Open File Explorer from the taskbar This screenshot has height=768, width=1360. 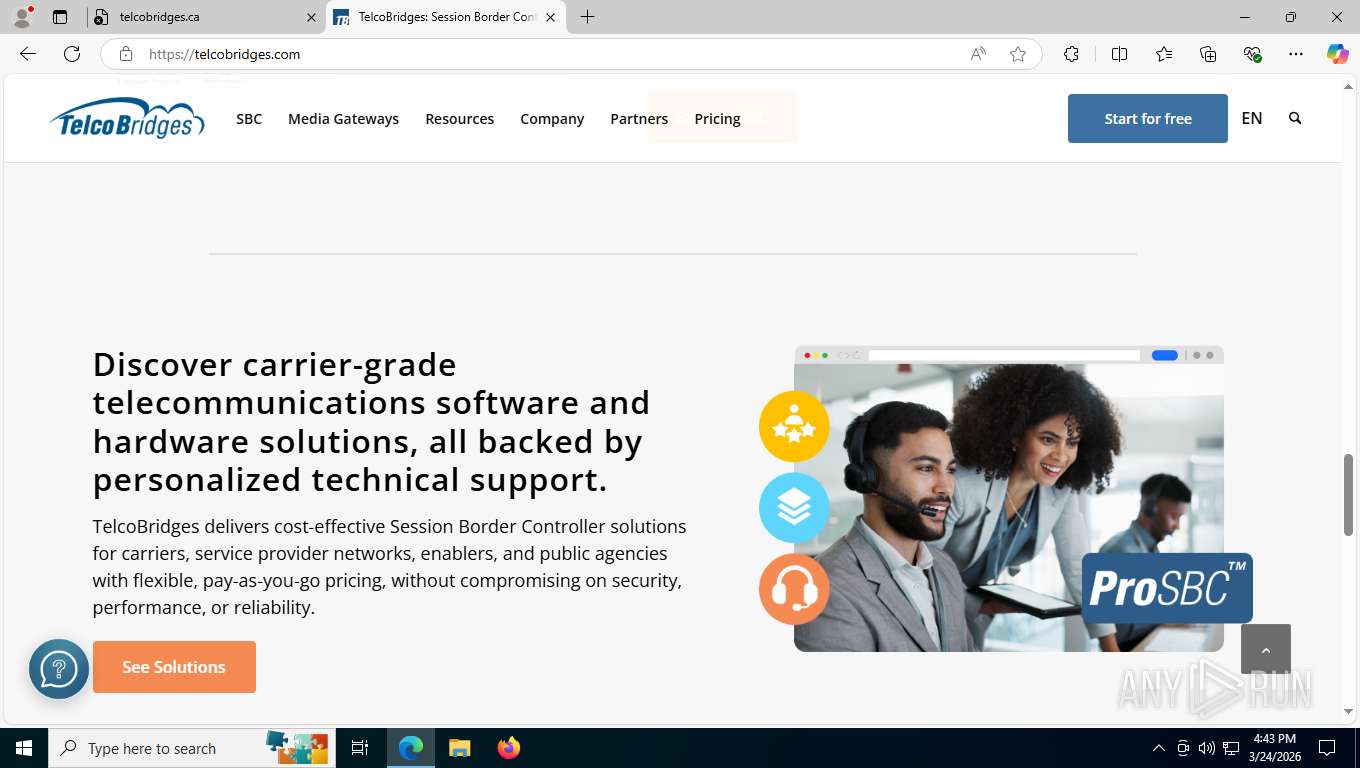point(459,748)
